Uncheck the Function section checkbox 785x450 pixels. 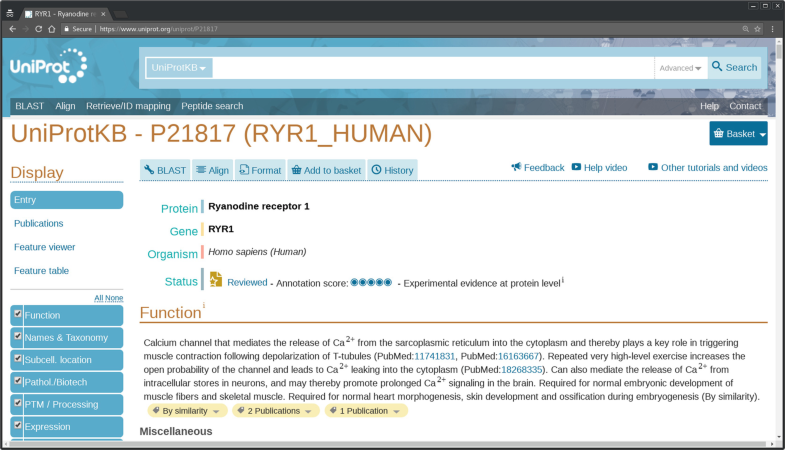click(x=17, y=314)
